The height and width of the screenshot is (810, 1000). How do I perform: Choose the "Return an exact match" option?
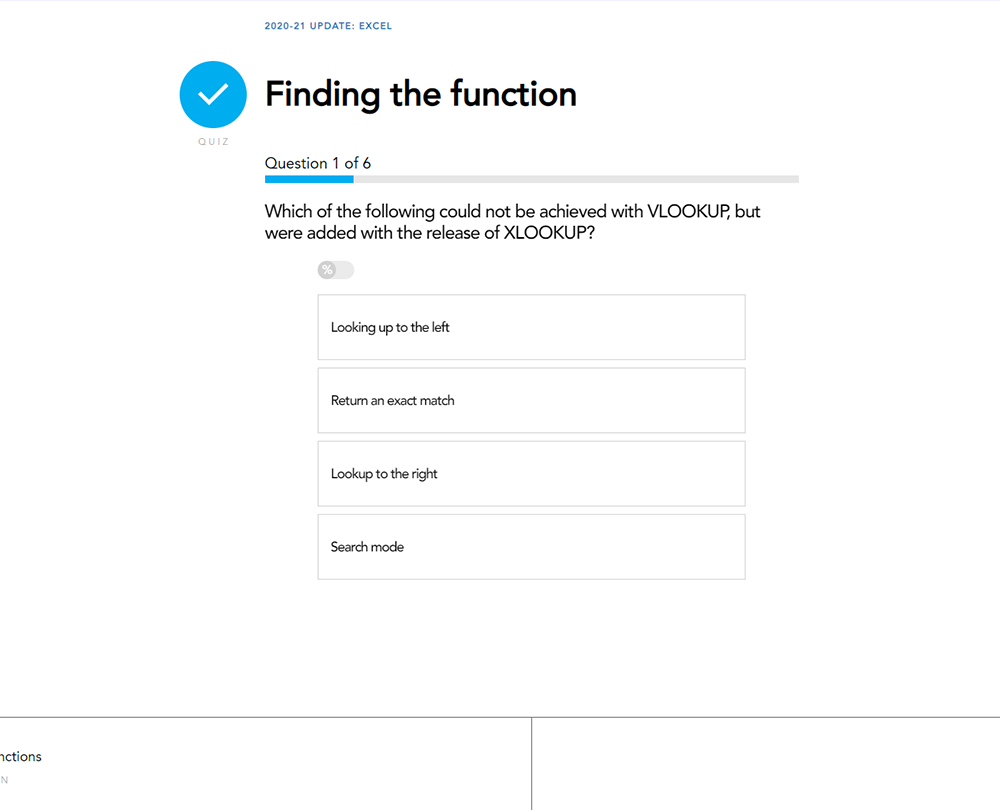[x=531, y=400]
